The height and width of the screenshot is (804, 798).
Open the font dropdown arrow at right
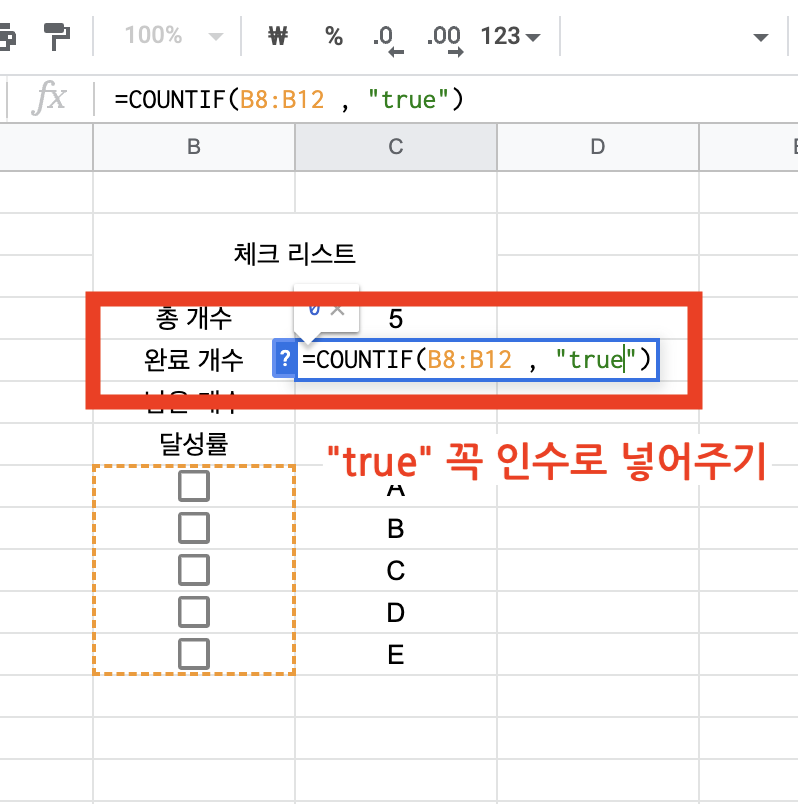(760, 37)
